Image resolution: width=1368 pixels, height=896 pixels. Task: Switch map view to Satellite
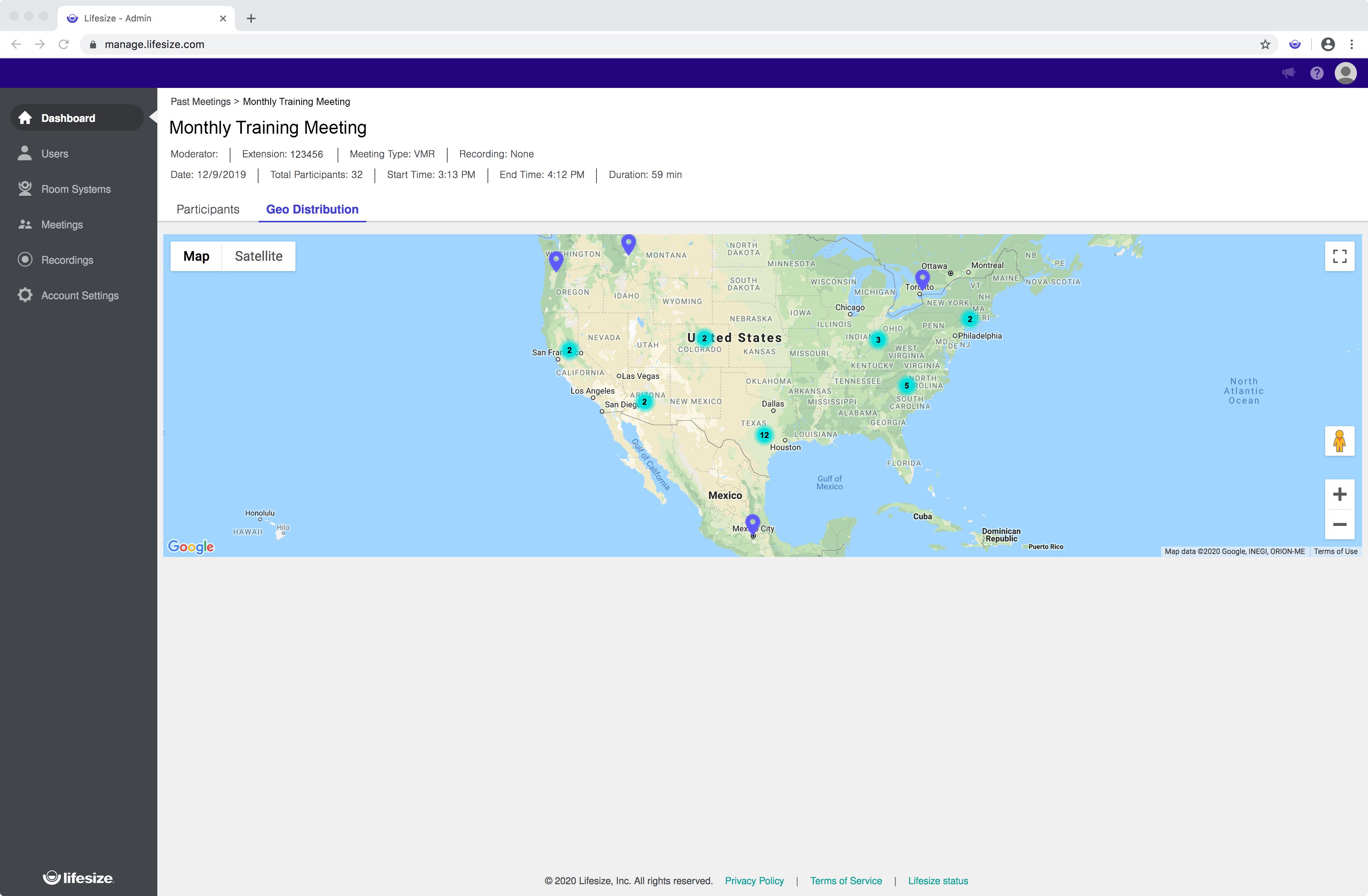[259, 256]
